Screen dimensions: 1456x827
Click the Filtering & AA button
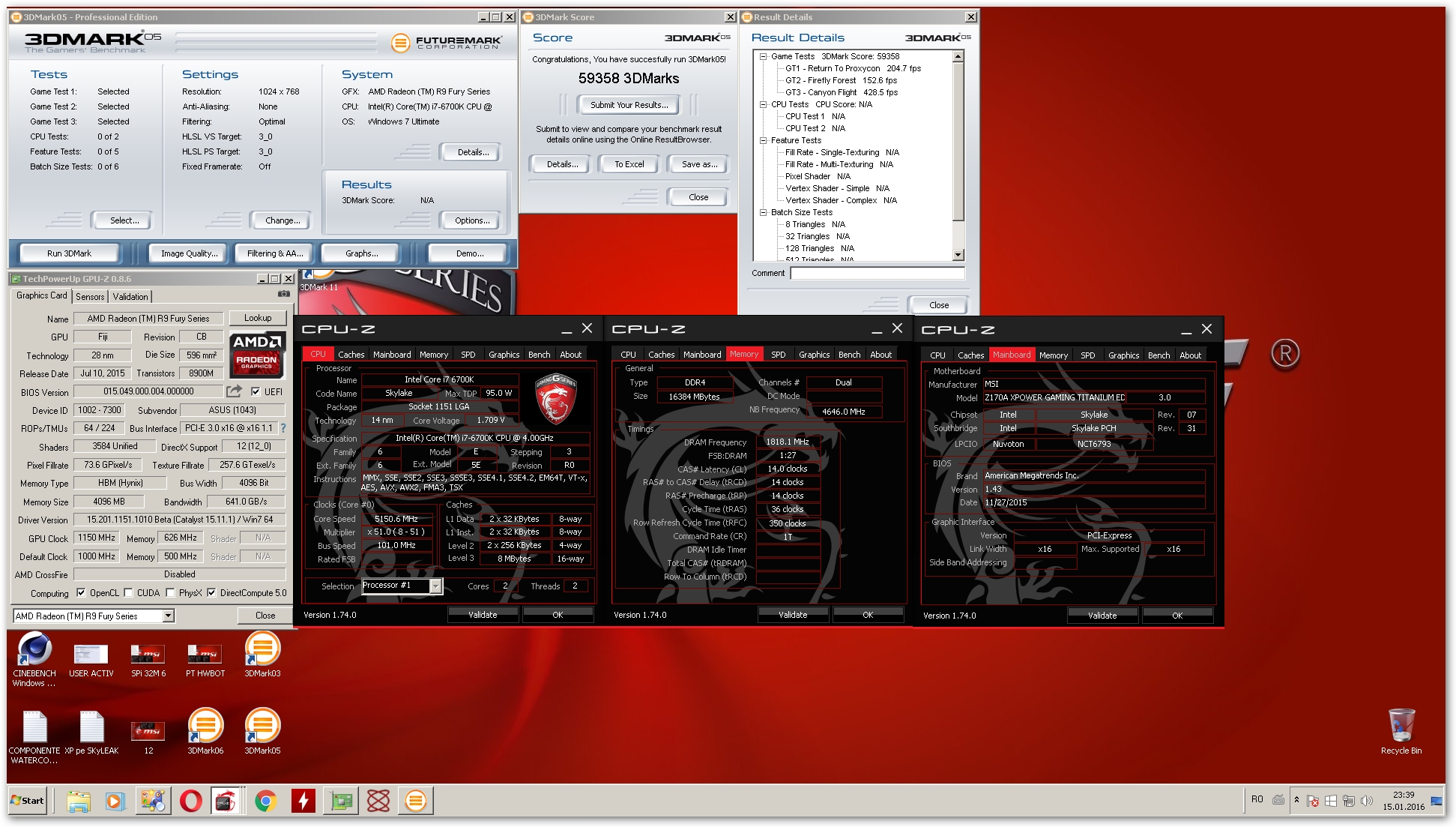pyautogui.click(x=275, y=253)
